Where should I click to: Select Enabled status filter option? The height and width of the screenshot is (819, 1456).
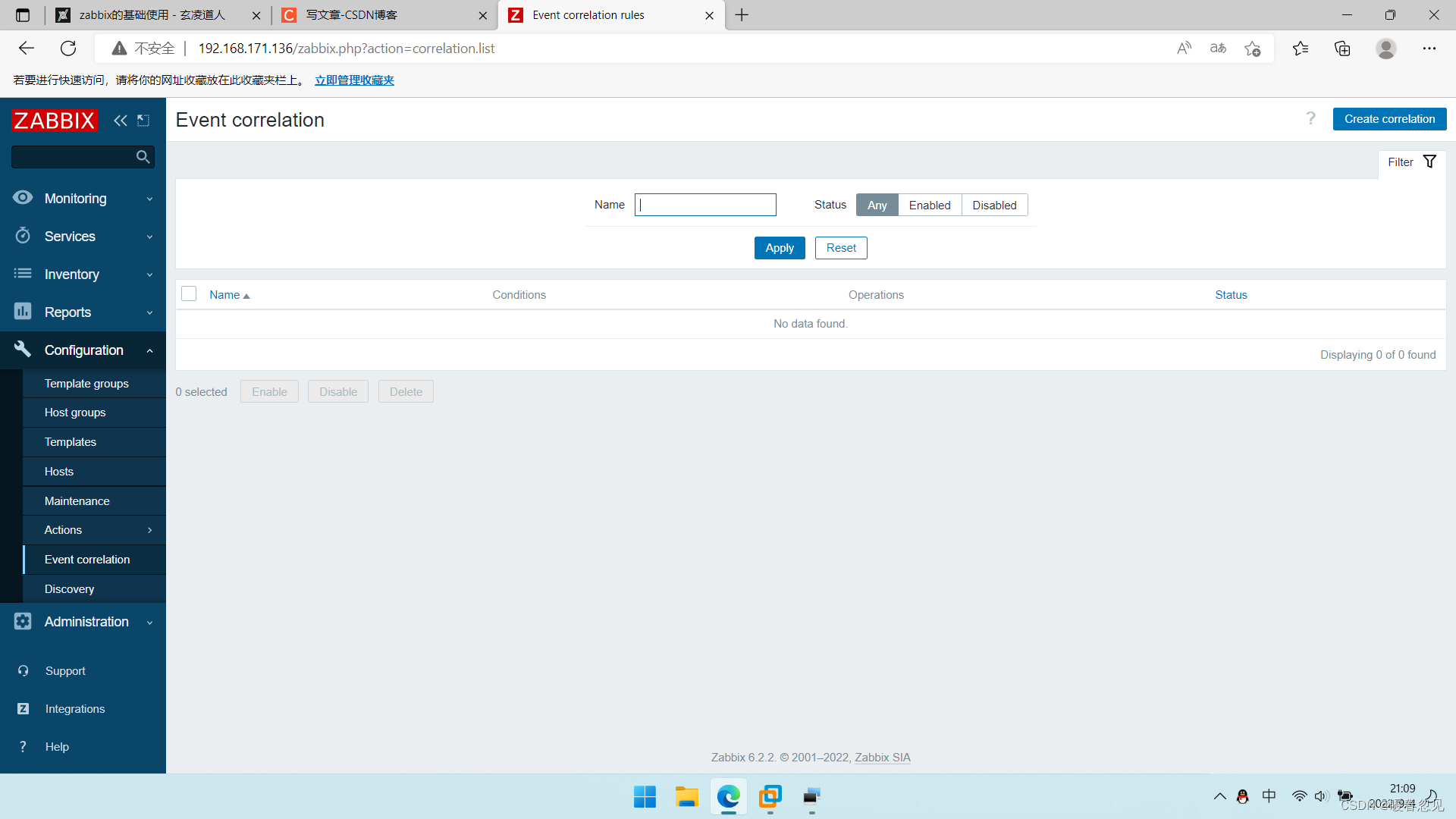pos(929,205)
